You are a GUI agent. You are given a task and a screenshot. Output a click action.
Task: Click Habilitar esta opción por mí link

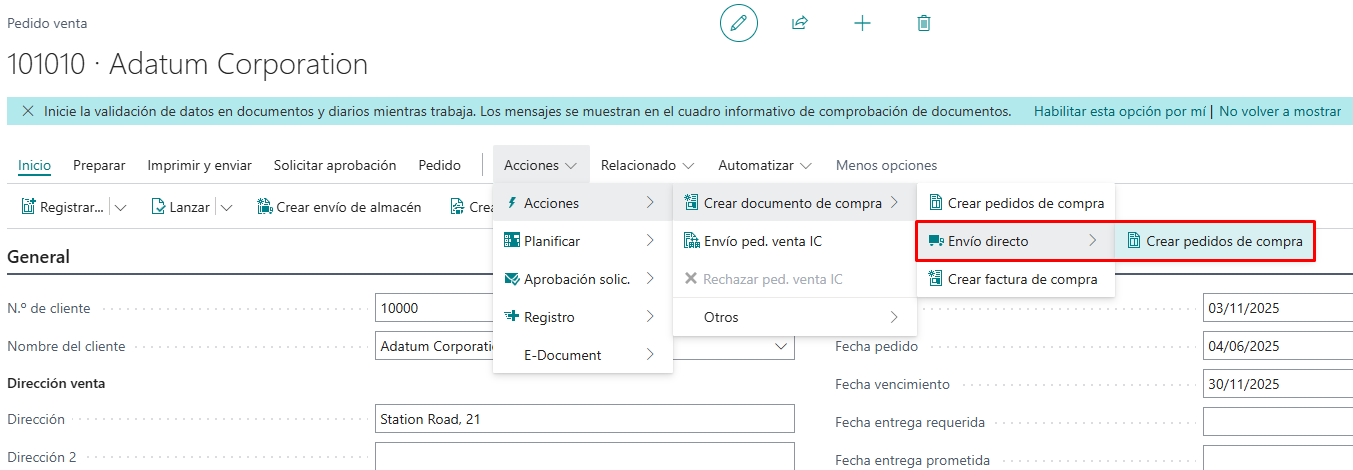(1119, 111)
